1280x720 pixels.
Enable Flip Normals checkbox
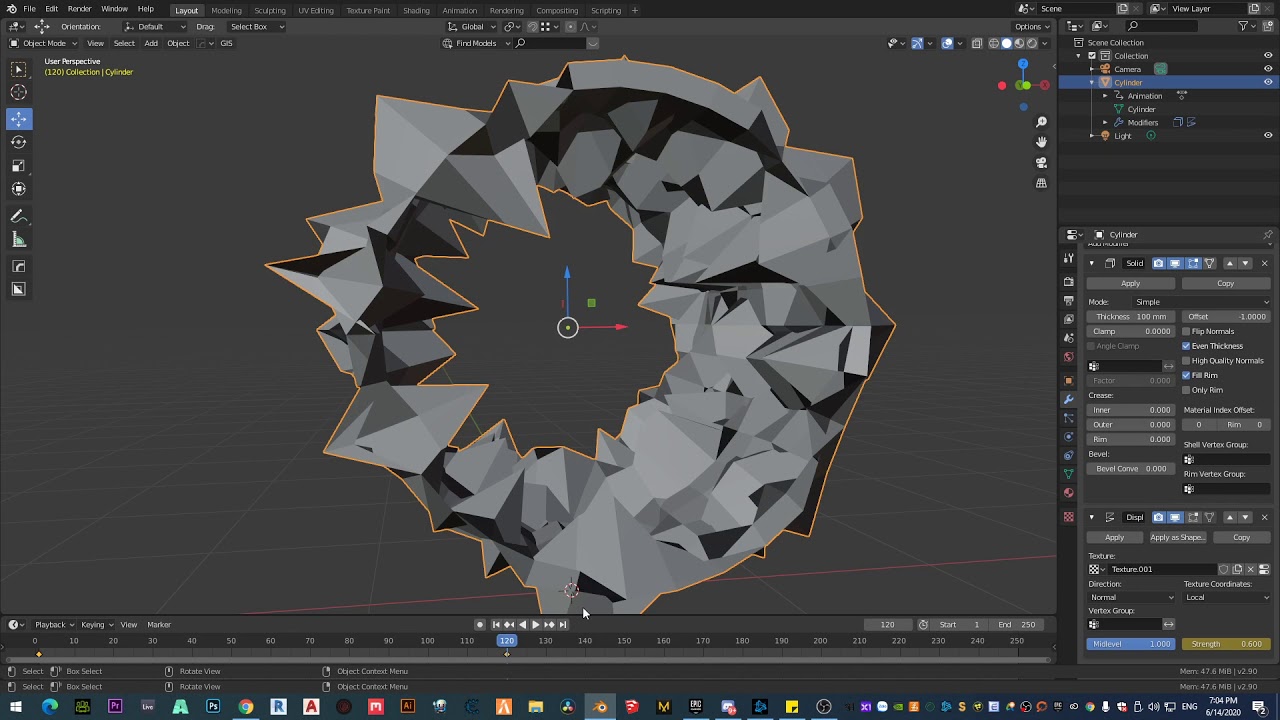point(1186,331)
